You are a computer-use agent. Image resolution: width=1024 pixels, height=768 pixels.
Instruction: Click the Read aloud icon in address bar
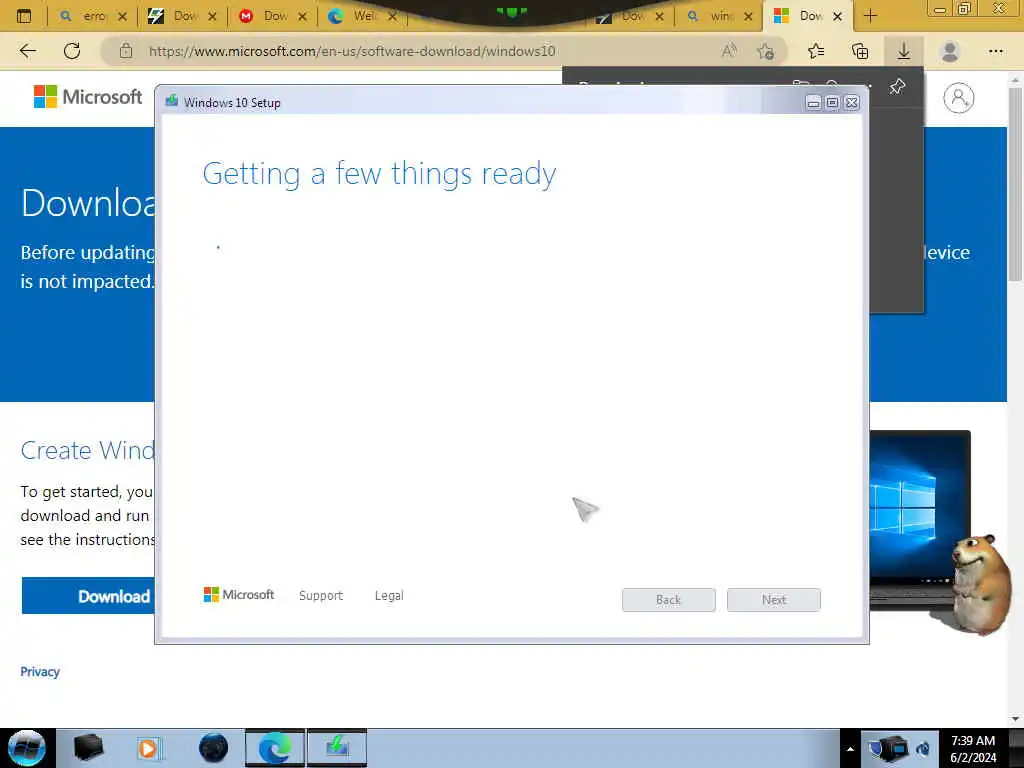(x=729, y=51)
